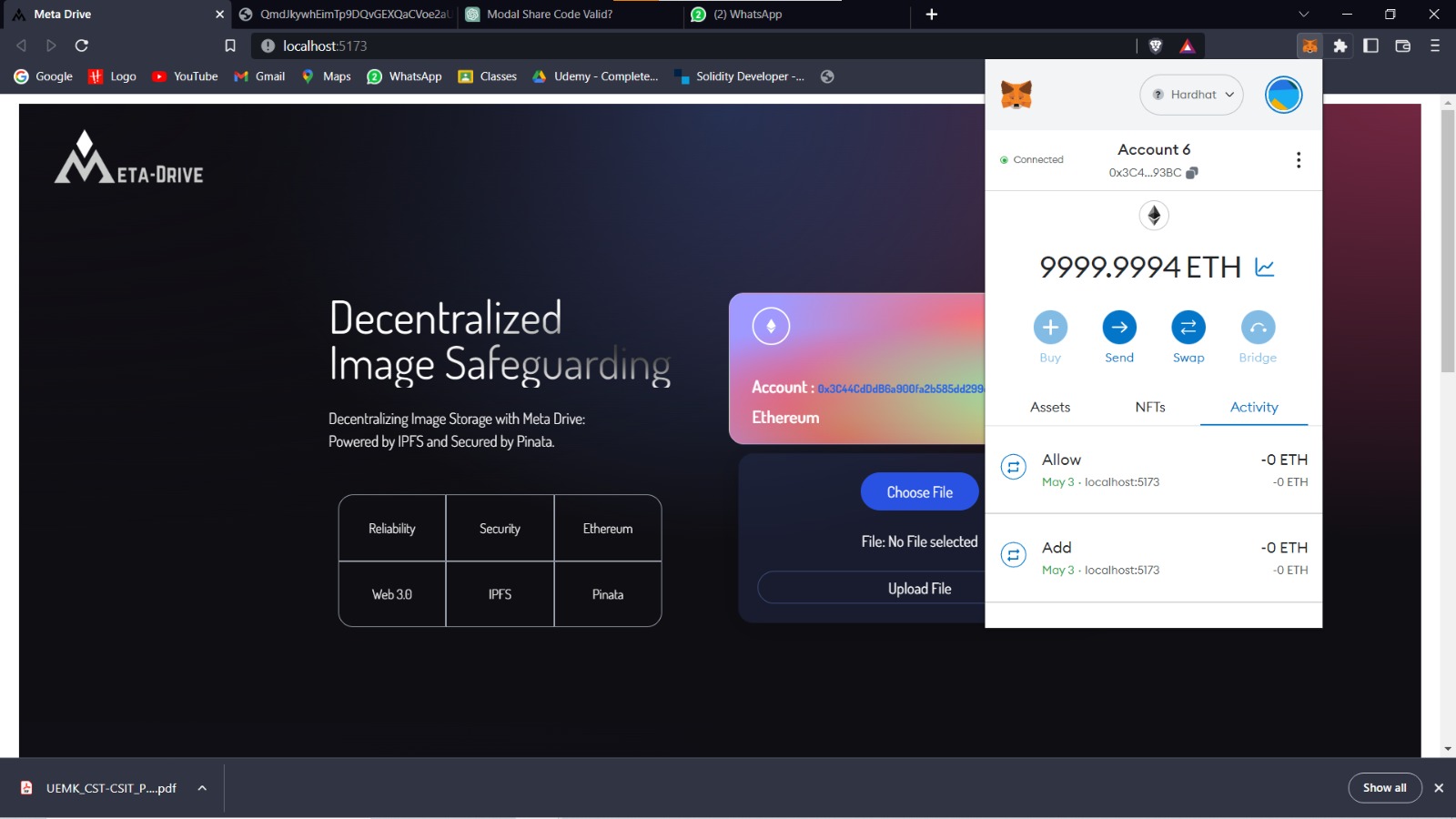
Task: Click the Send arrow icon
Action: [x=1118, y=327]
